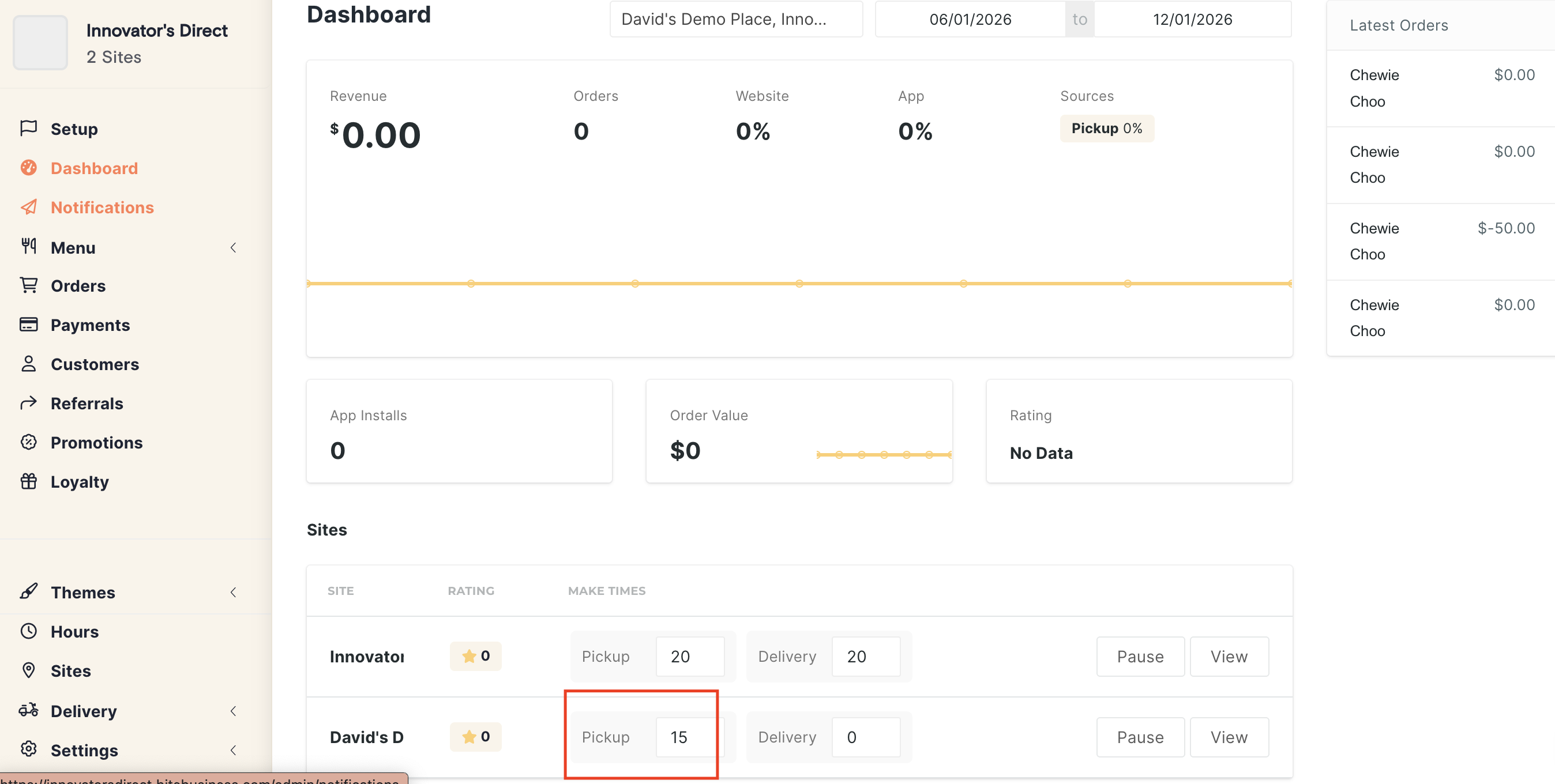Pause the Innovator site
Screen dimensions: 1555x784
[1140, 657]
